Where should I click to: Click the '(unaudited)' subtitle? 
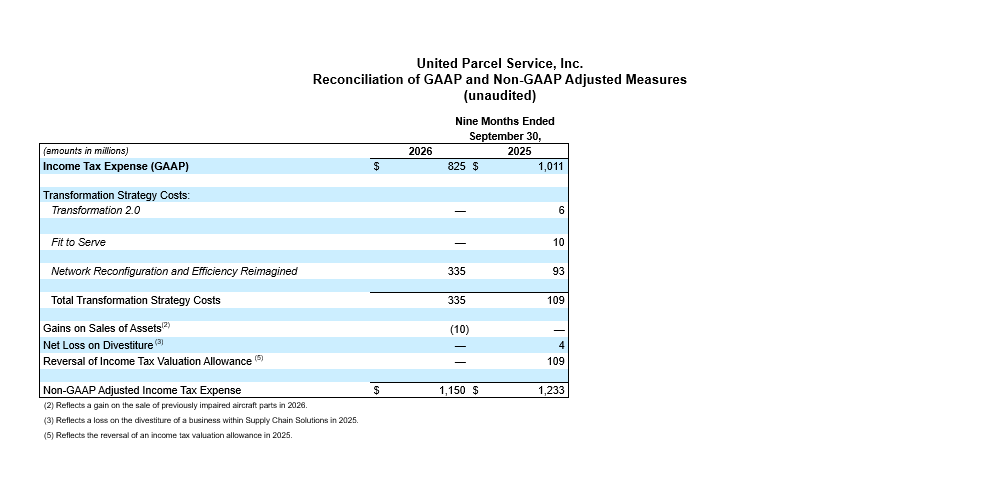coord(499,96)
